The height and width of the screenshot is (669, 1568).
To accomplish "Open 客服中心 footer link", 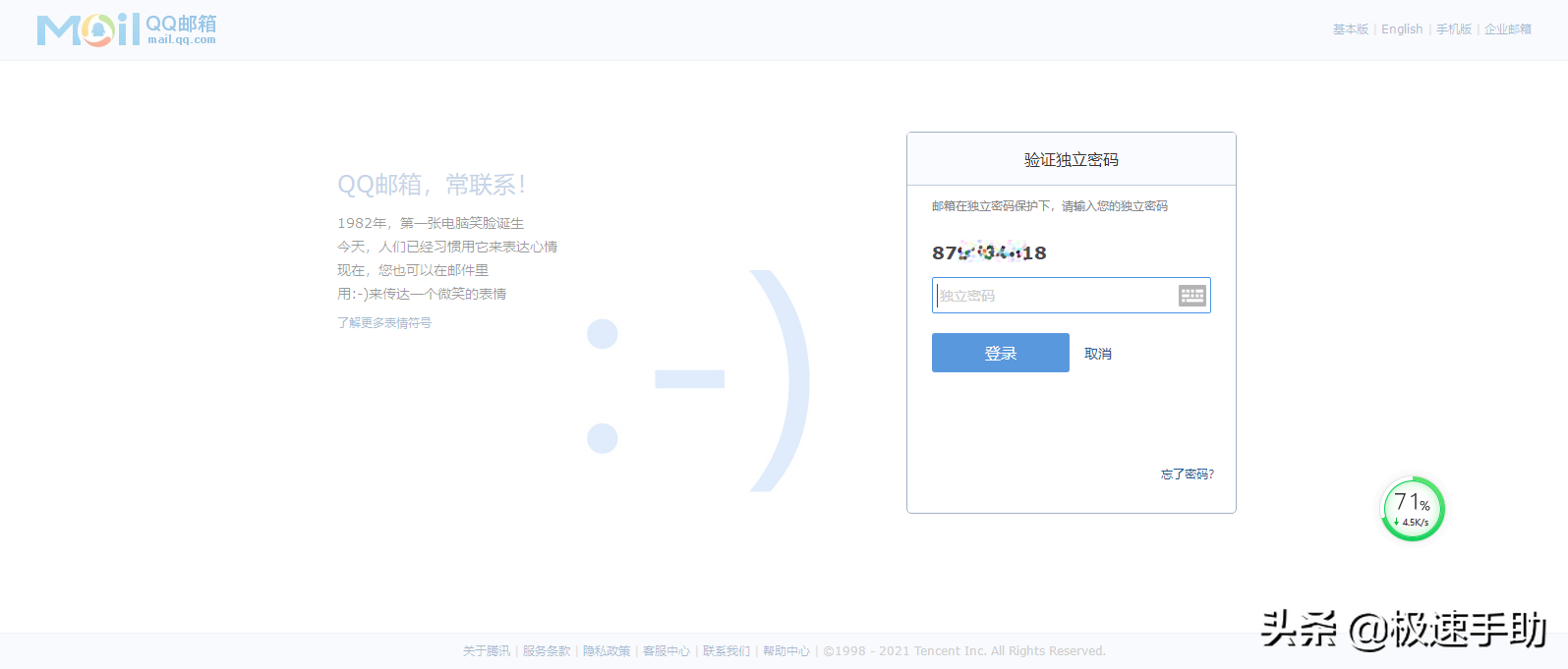I will pos(667,651).
